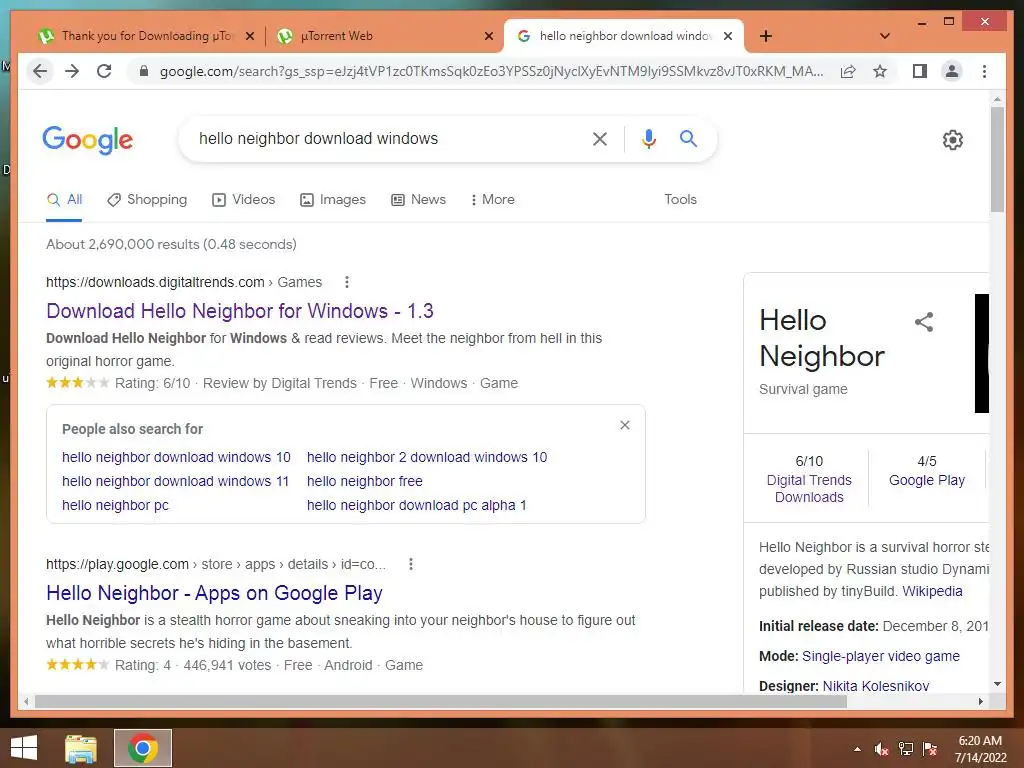This screenshot has height=768, width=1024.
Task: Clear the Google search box text
Action: [x=600, y=138]
